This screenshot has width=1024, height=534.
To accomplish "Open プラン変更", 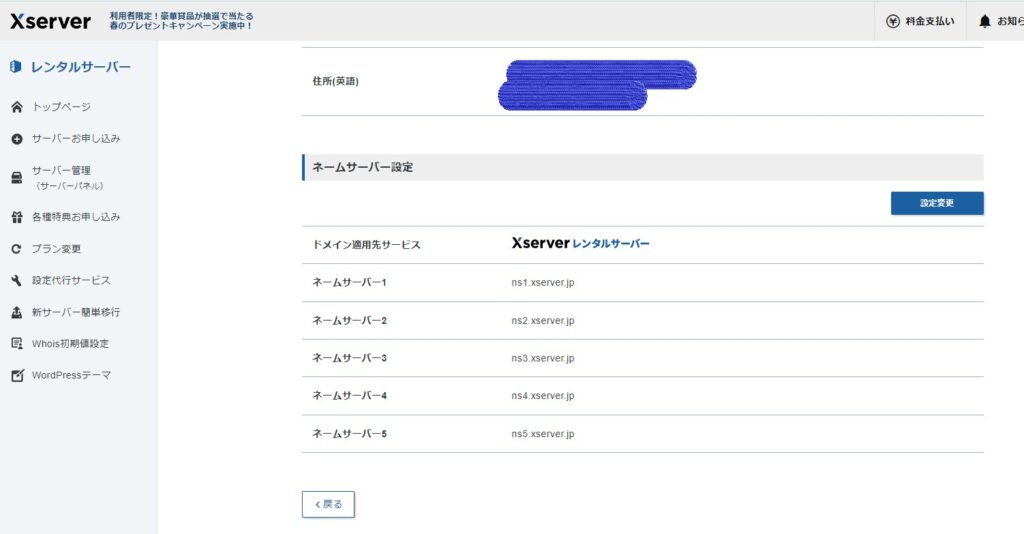I will point(56,249).
